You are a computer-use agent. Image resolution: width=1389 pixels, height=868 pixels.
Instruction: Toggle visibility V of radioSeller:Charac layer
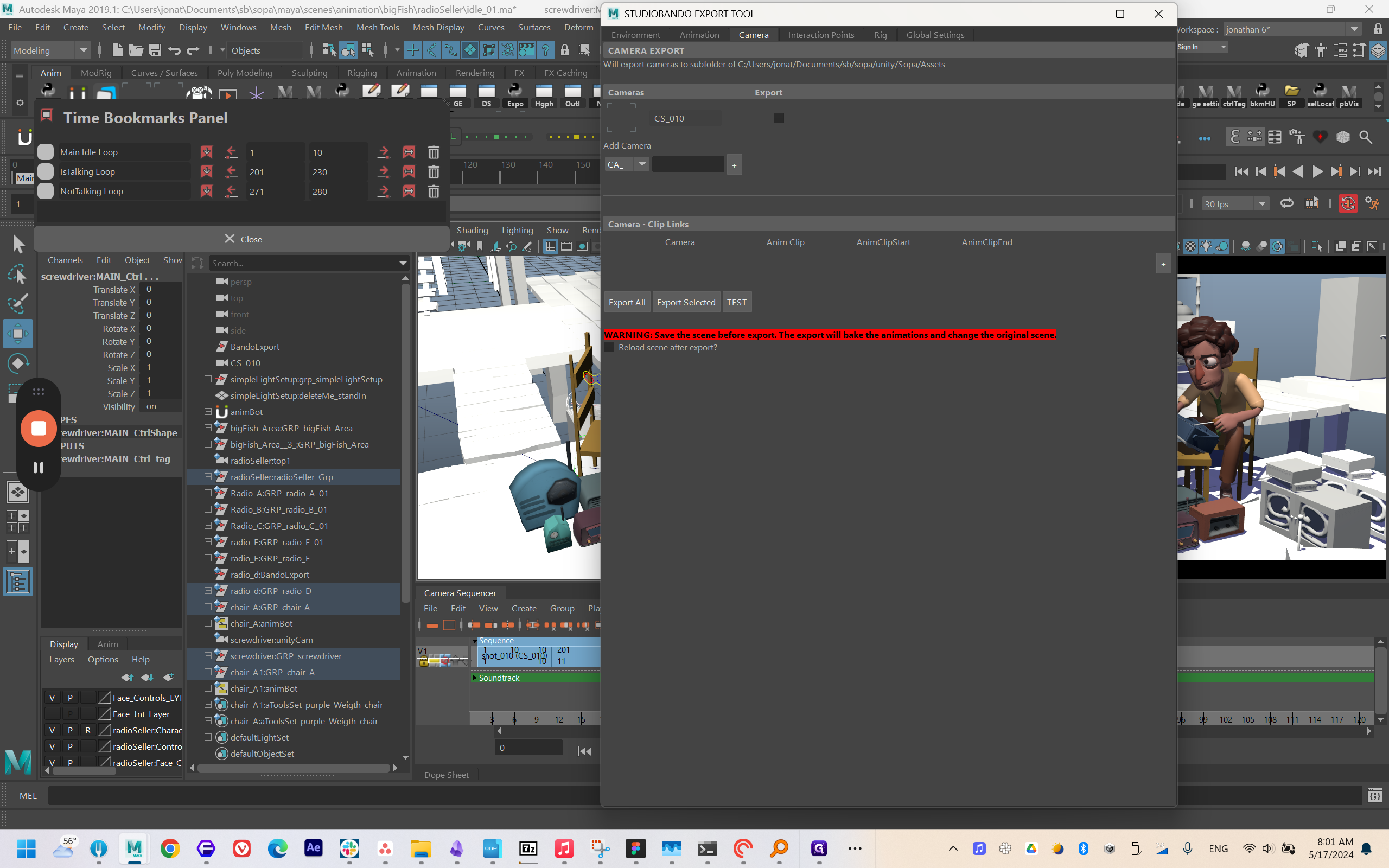click(52, 730)
